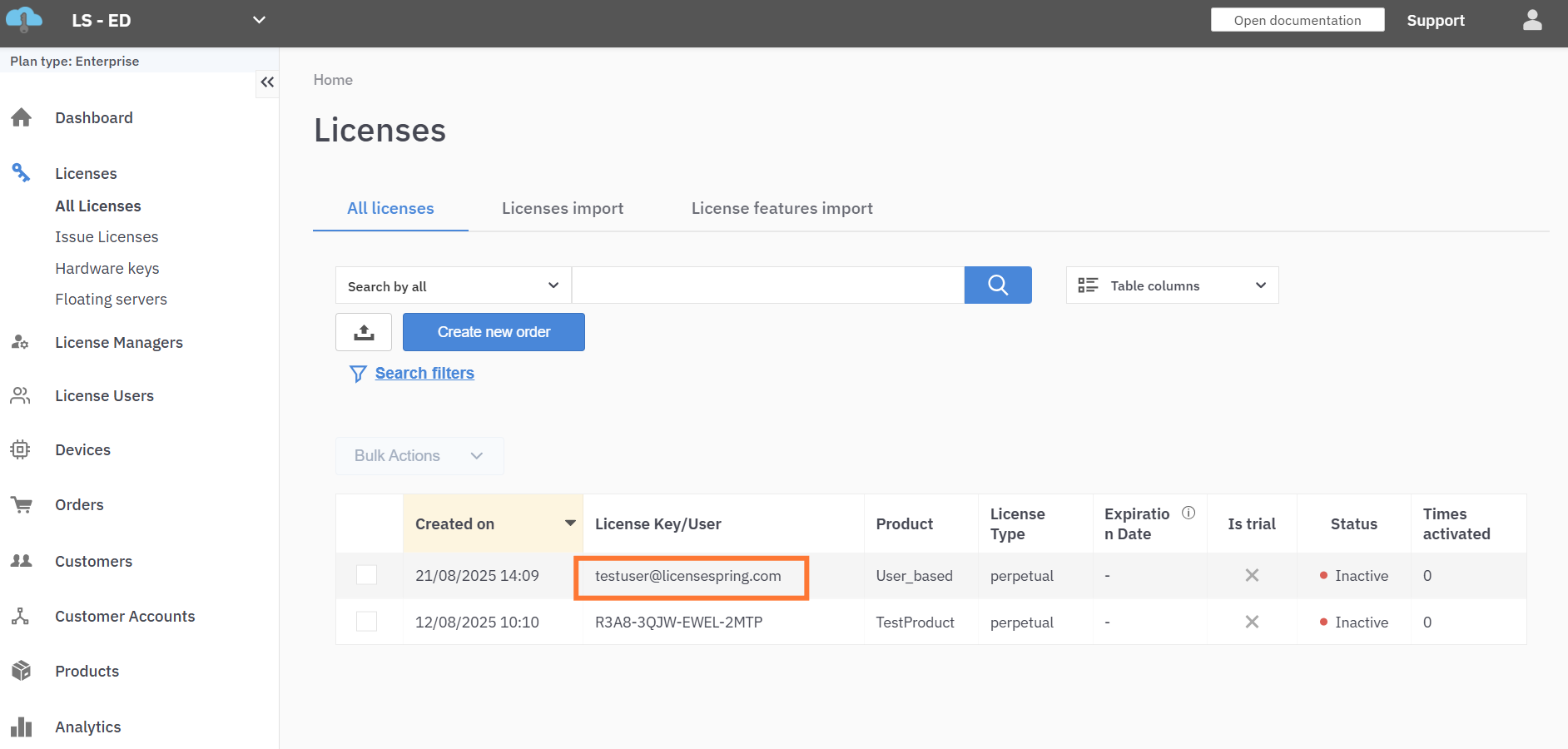Viewport: 1568px width, 749px height.
Task: Click the magnifier search button
Action: [x=997, y=285]
